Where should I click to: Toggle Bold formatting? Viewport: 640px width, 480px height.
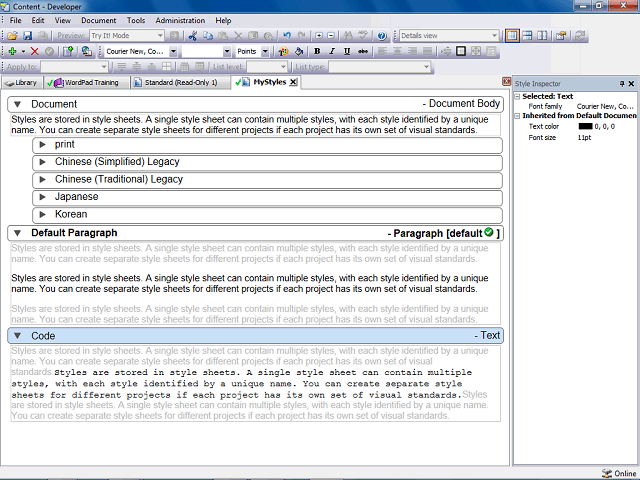point(317,51)
